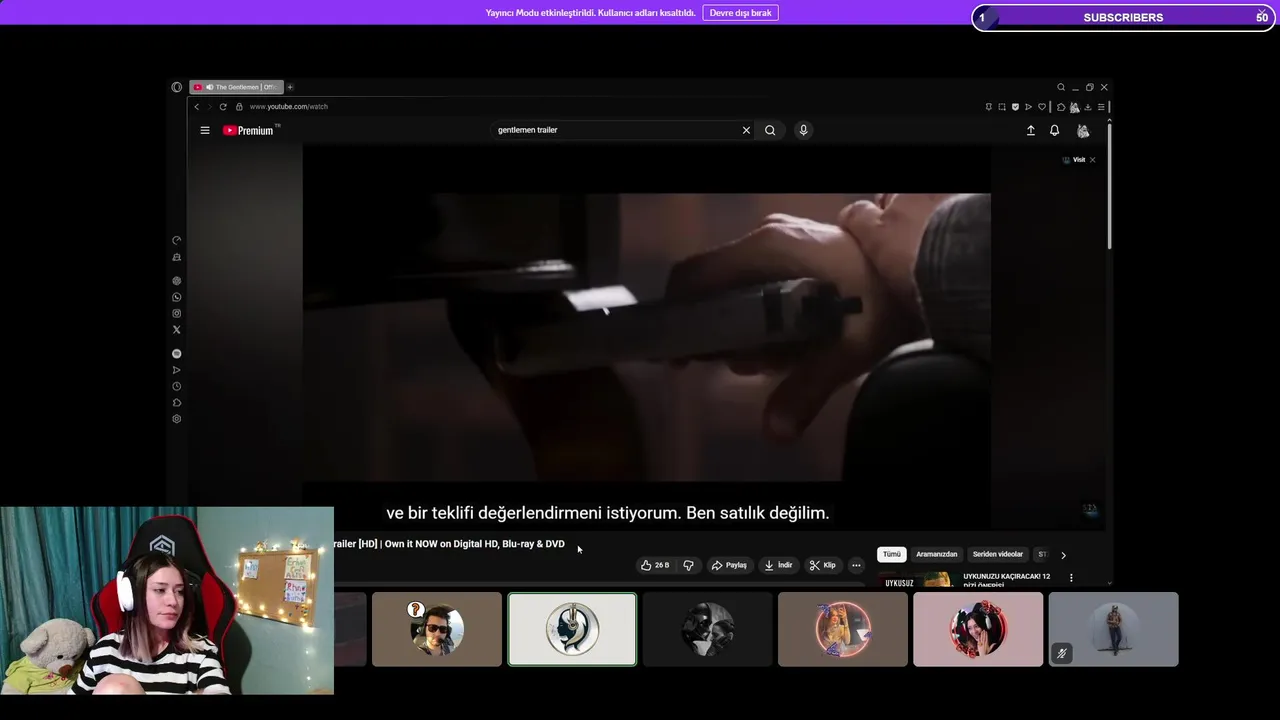Open Easy Setup menu lines icon
The image size is (1280, 720).
coord(1101,107)
